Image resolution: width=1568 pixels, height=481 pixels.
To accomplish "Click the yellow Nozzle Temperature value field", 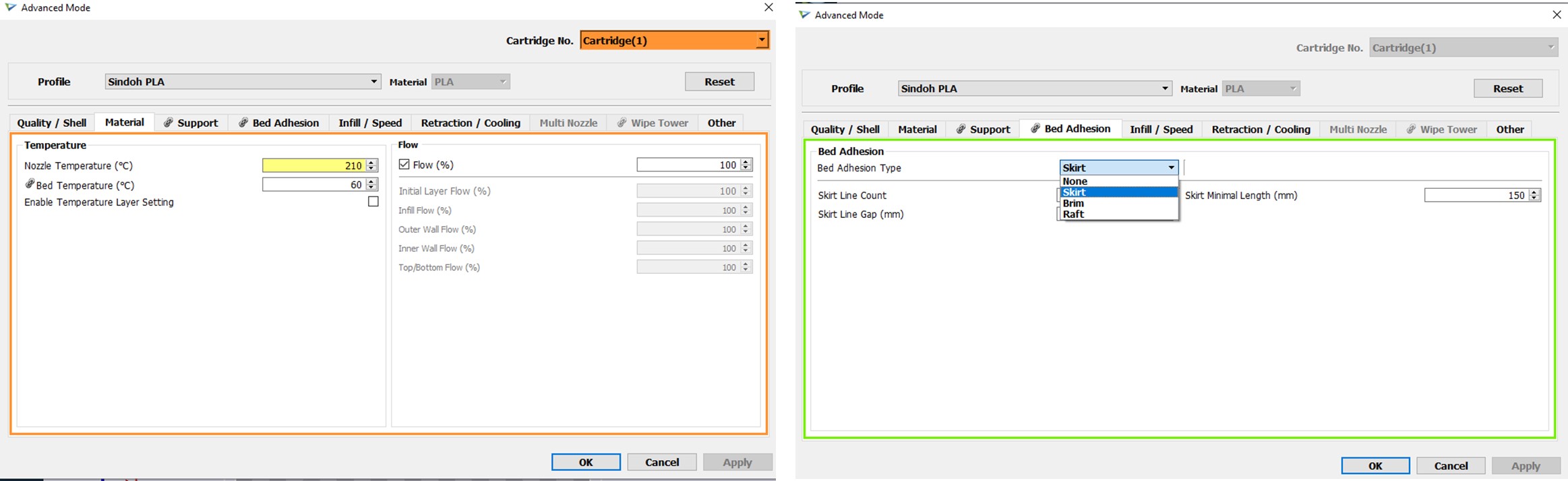I will pyautogui.click(x=313, y=165).
